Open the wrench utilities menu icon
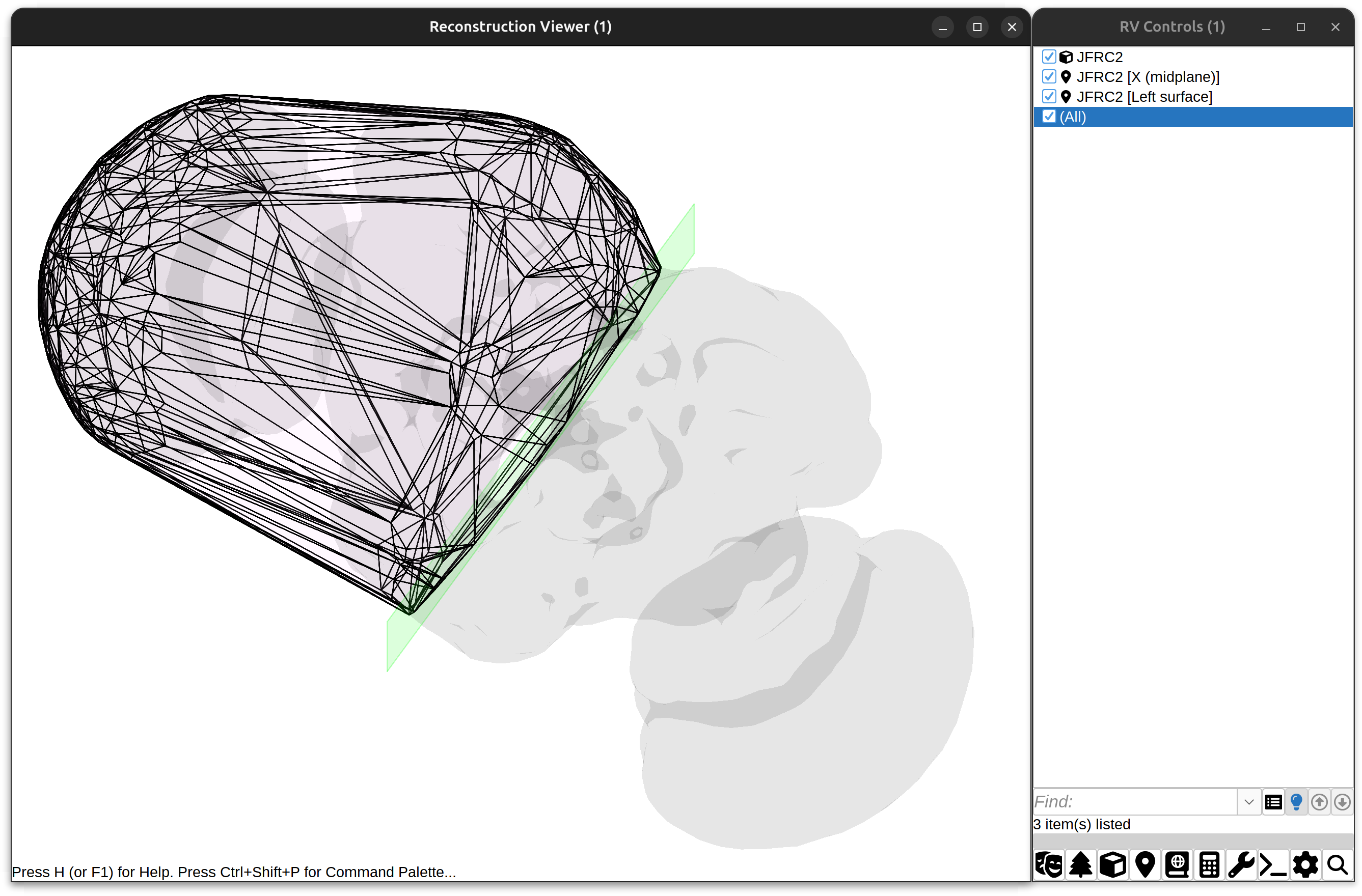 [1241, 864]
